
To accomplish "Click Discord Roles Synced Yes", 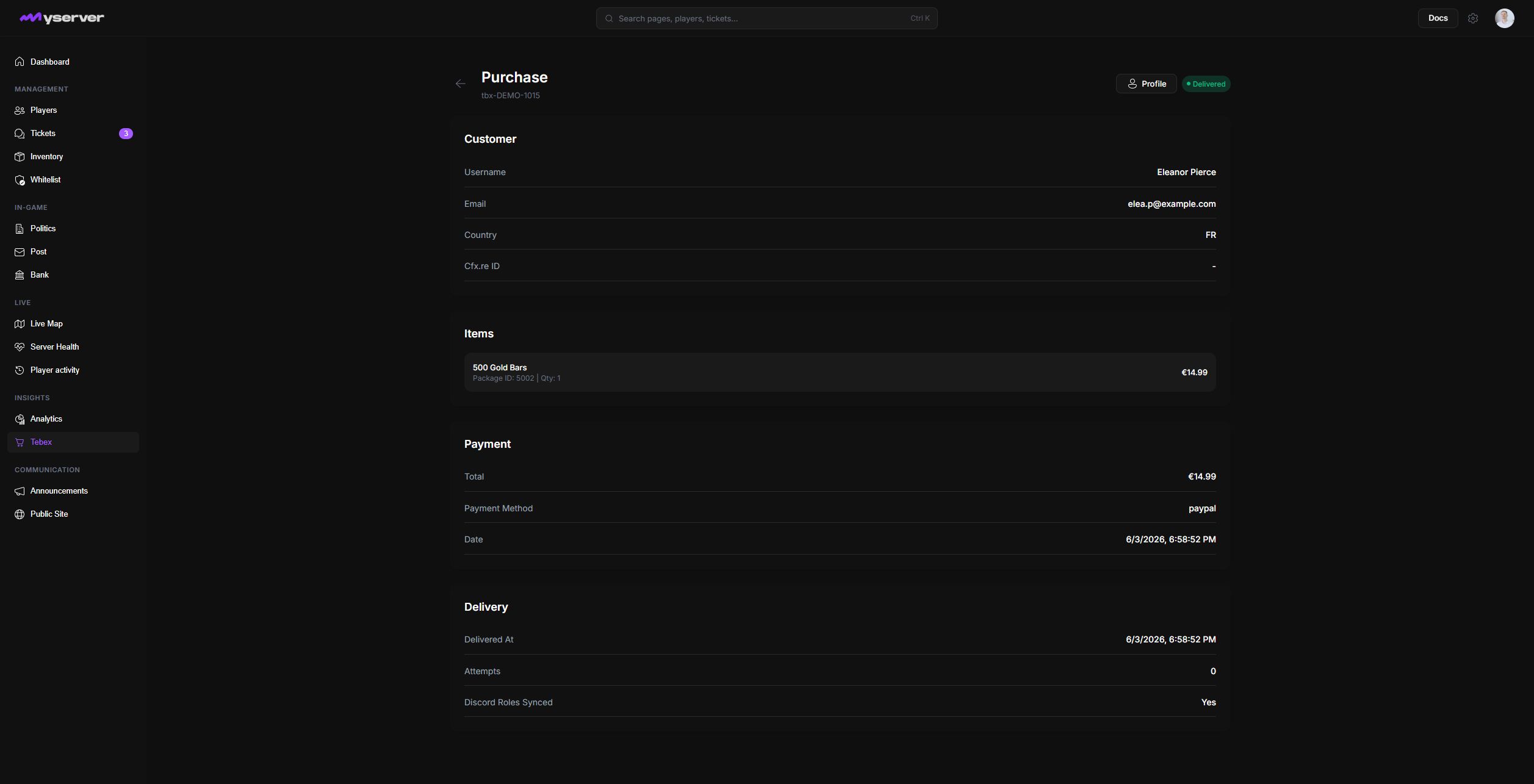I will click(x=1208, y=703).
